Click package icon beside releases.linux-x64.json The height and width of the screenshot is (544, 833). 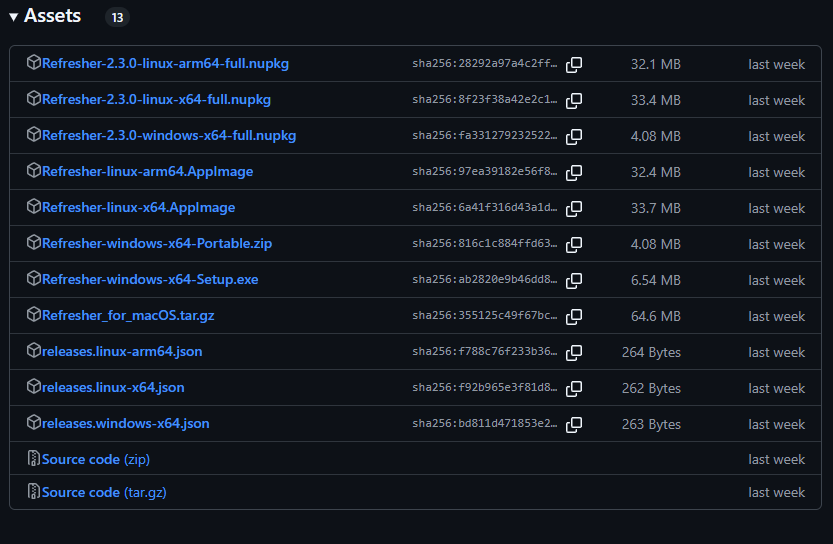(x=33, y=387)
